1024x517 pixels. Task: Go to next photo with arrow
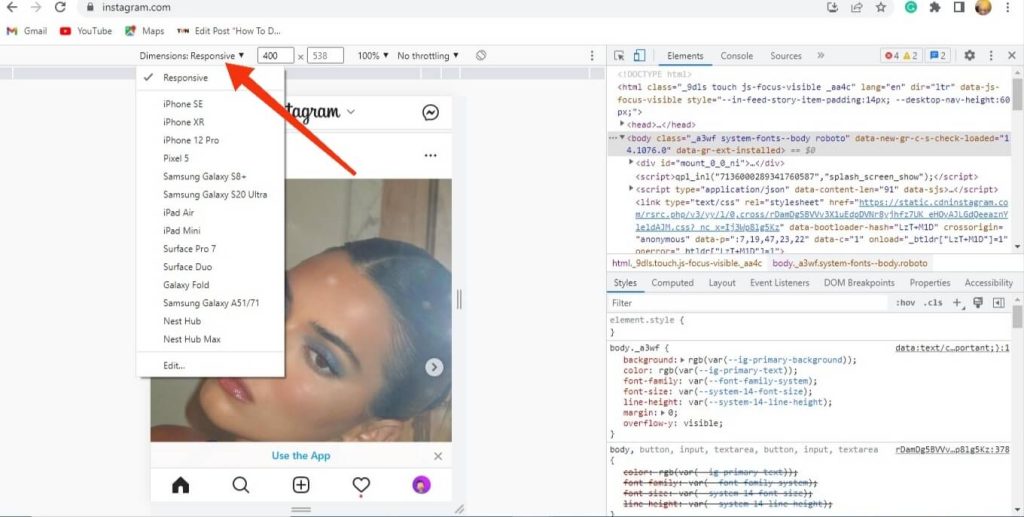[434, 368]
